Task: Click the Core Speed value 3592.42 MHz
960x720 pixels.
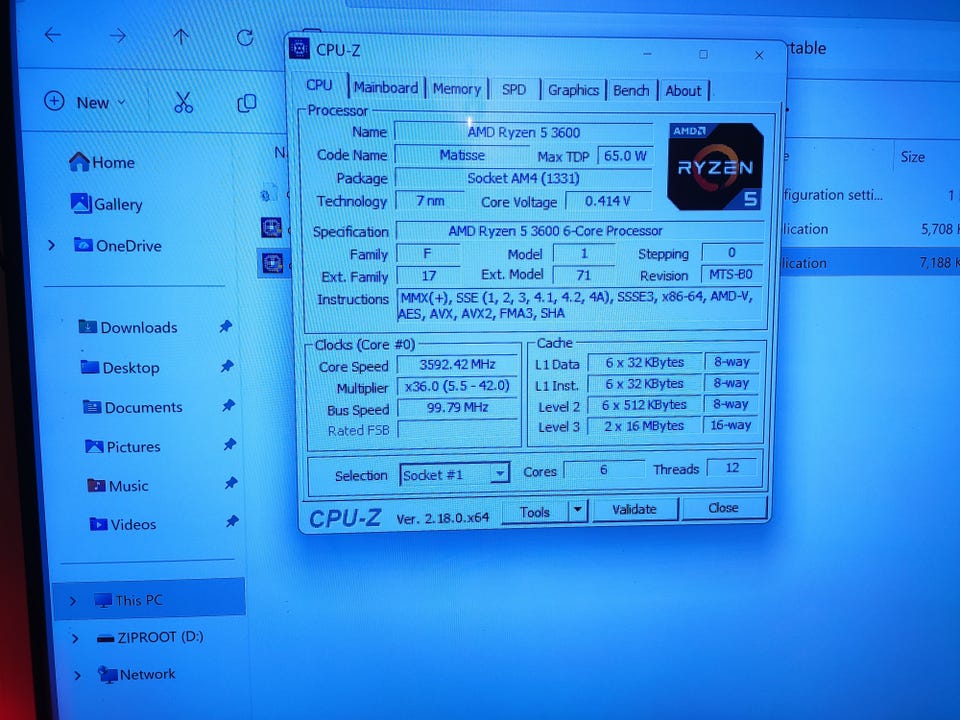Action: [457, 364]
